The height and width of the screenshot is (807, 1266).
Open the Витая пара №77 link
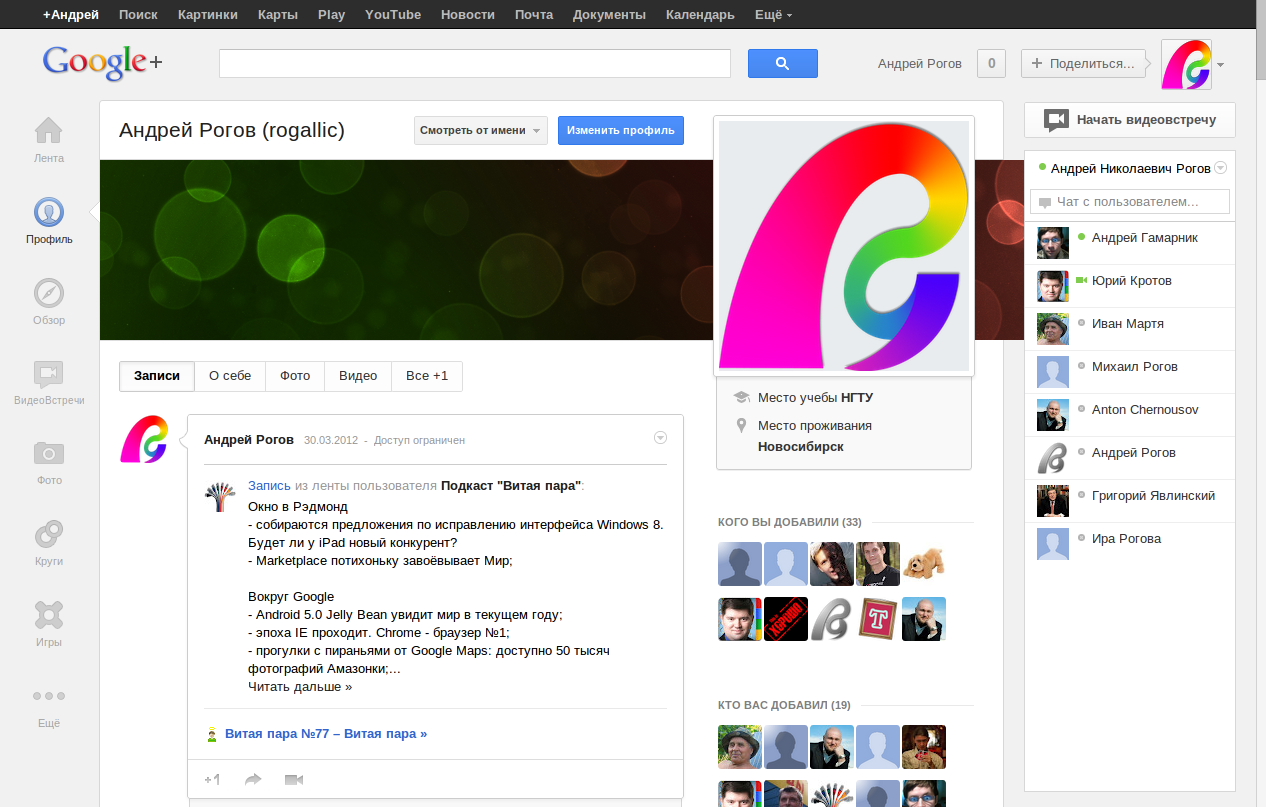326,734
